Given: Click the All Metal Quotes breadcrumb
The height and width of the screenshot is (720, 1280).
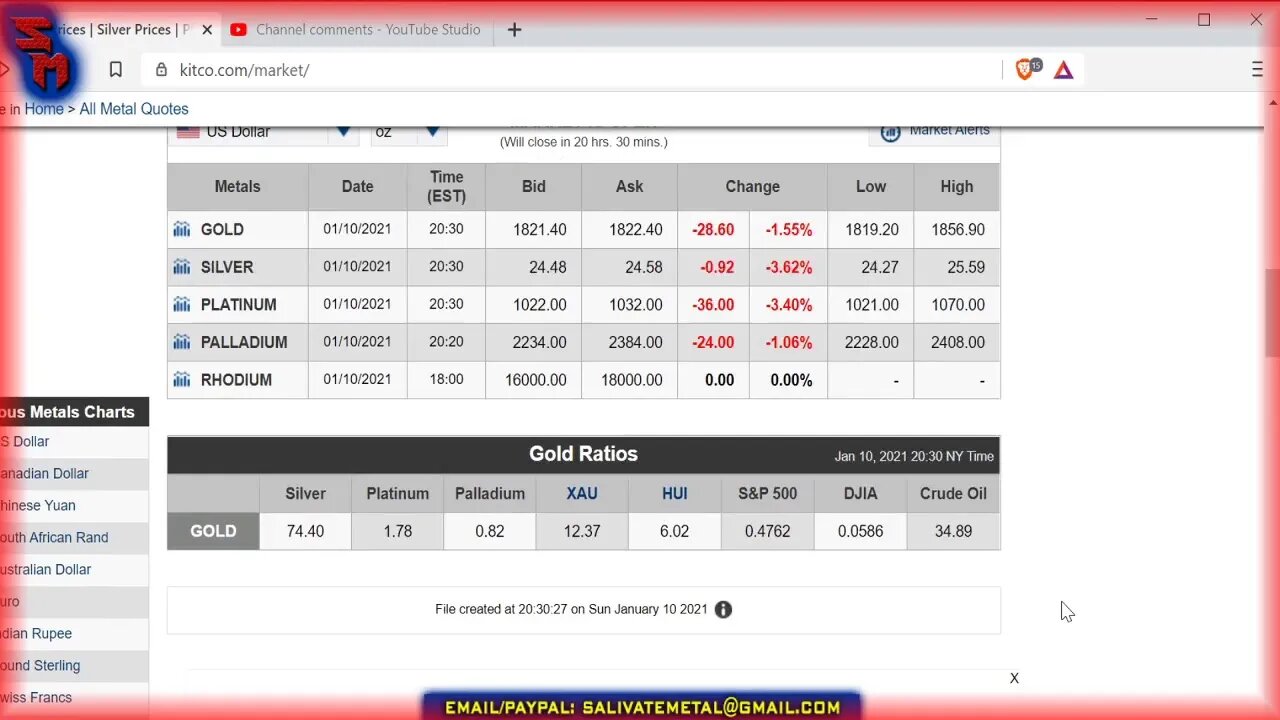Looking at the screenshot, I should [134, 109].
